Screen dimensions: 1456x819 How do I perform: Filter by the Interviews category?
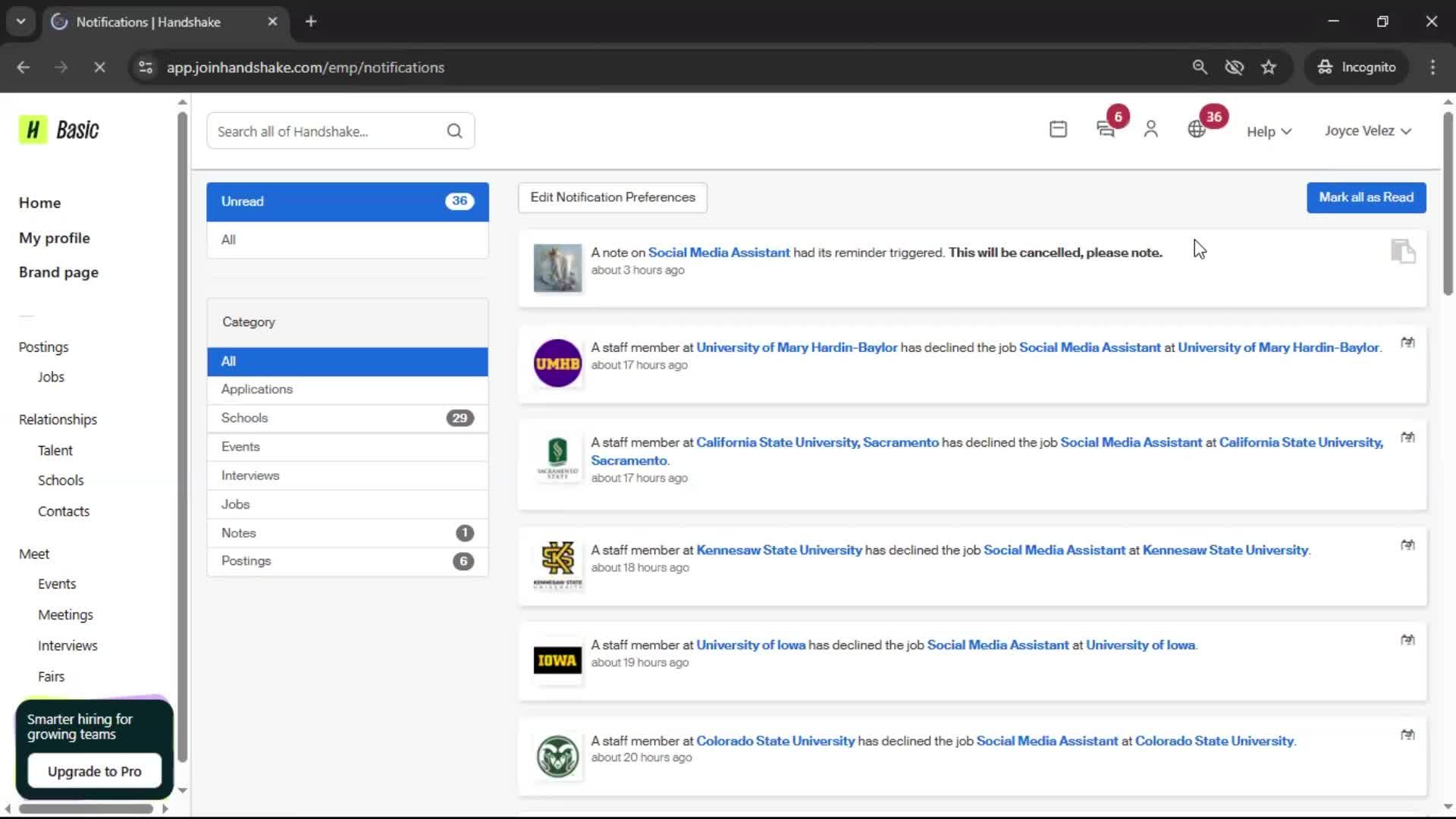(x=347, y=475)
